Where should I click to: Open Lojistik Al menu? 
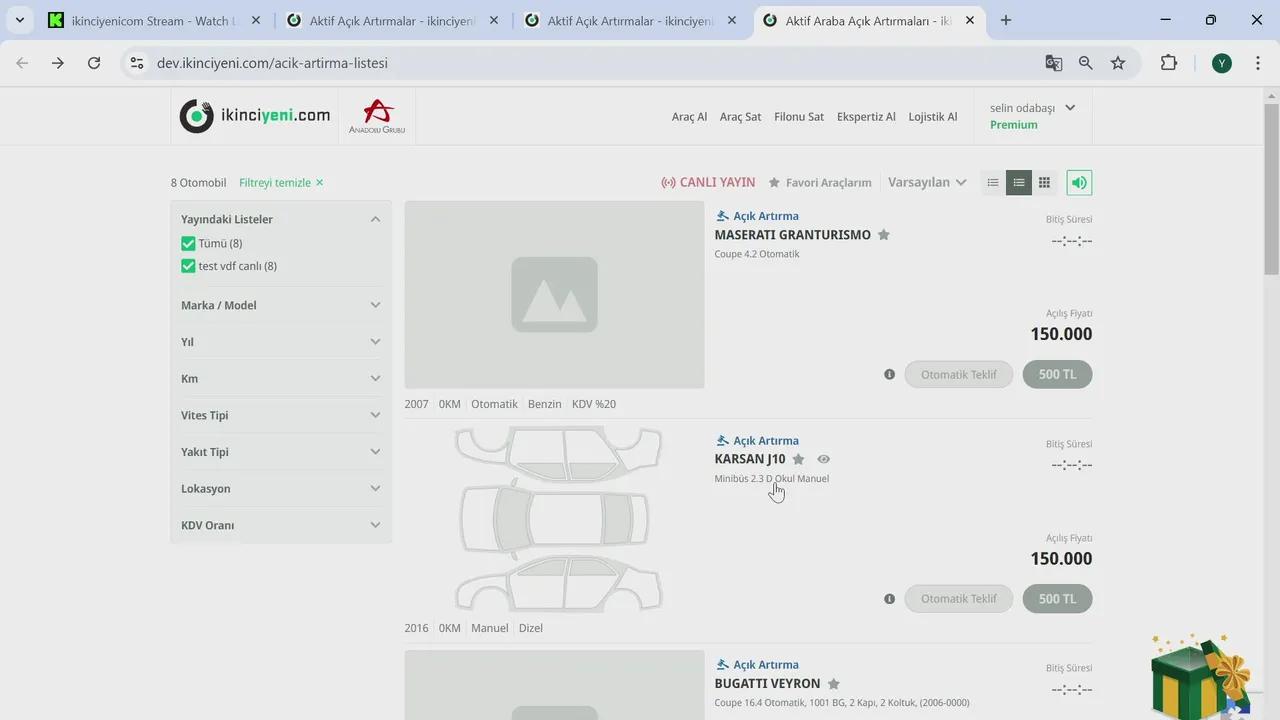pyautogui.click(x=933, y=117)
